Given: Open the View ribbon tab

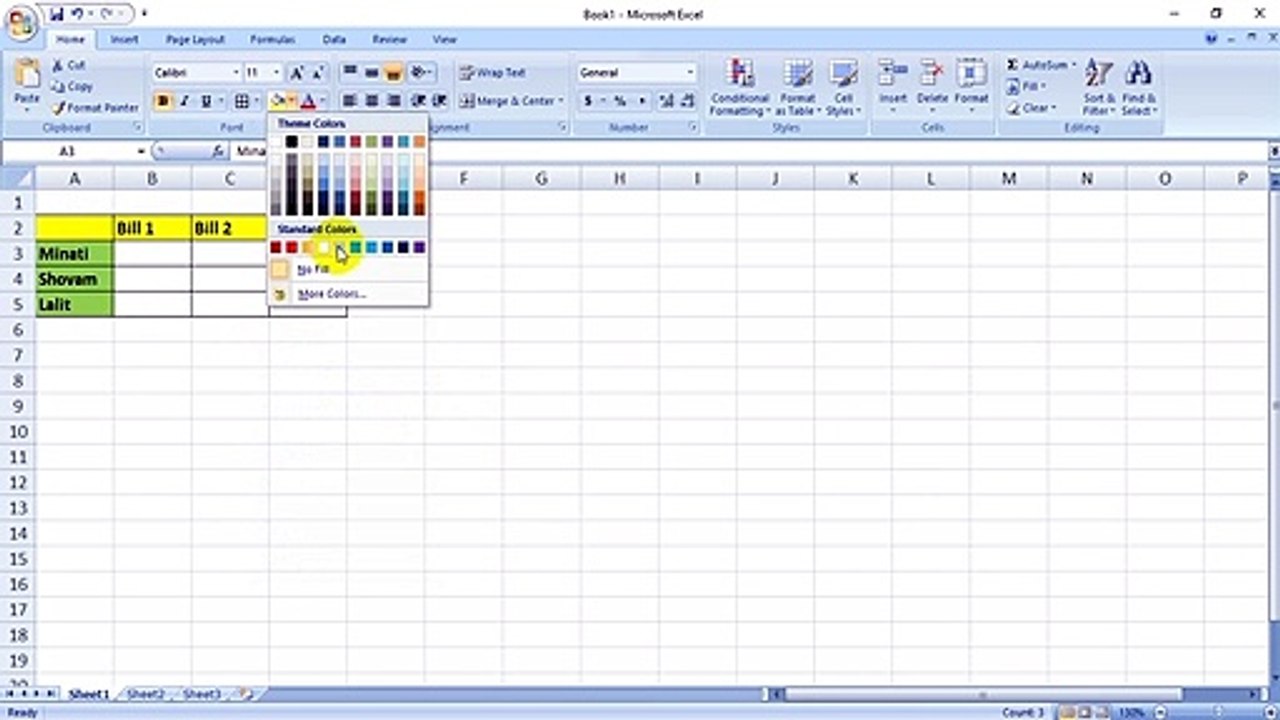Looking at the screenshot, I should [444, 39].
